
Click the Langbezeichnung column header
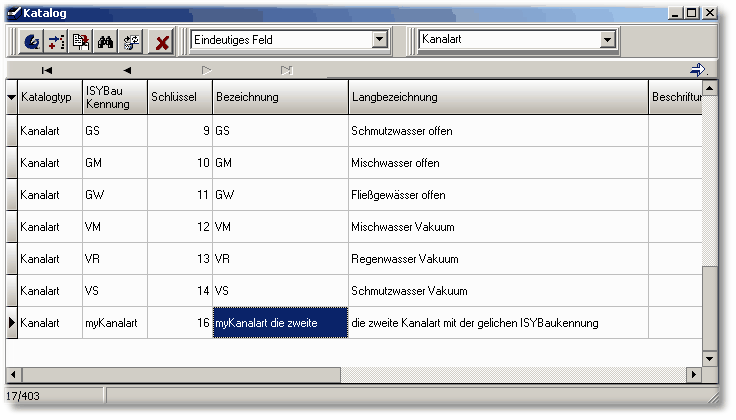(498, 97)
